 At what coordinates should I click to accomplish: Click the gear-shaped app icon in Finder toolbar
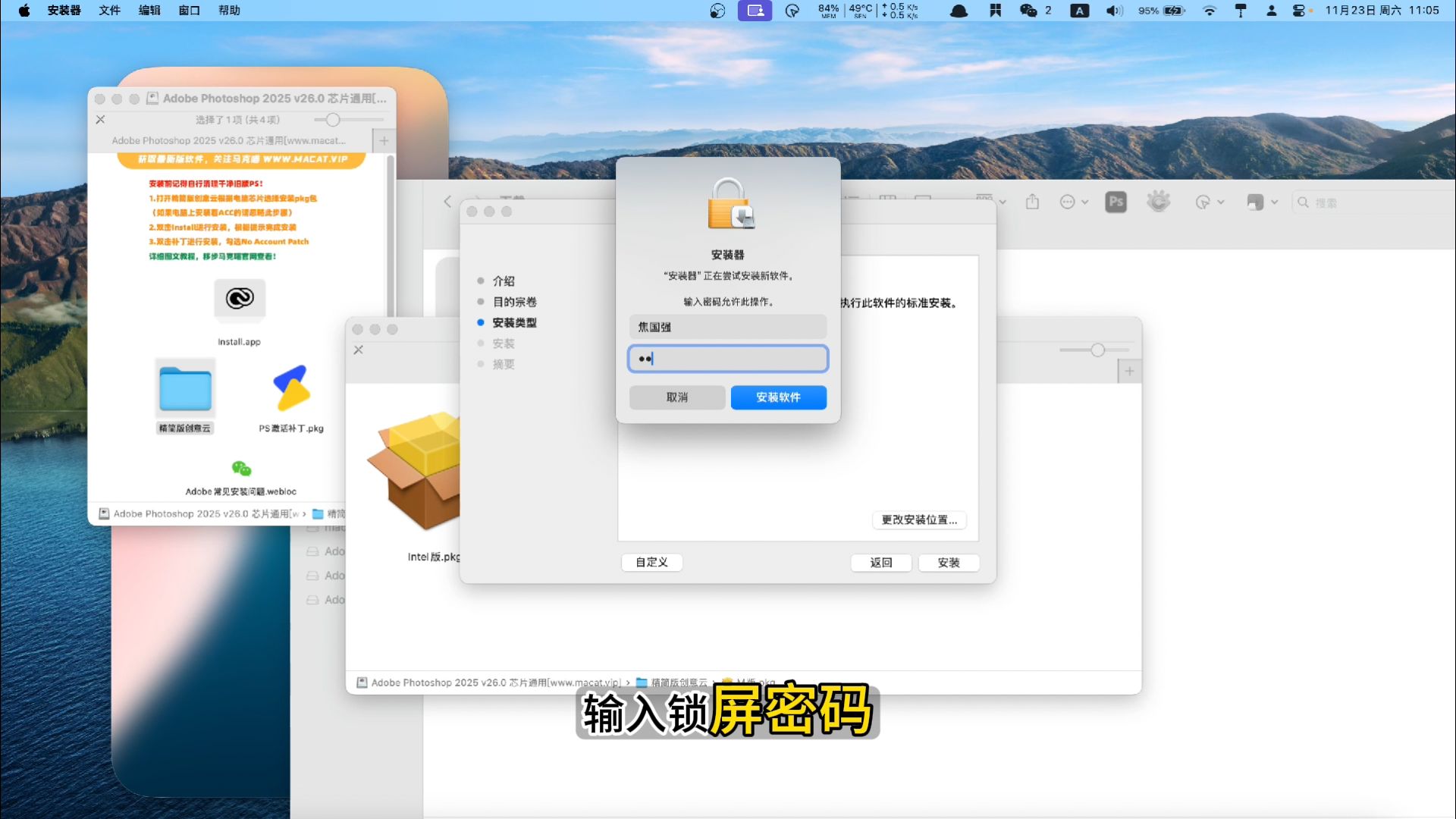[1158, 202]
